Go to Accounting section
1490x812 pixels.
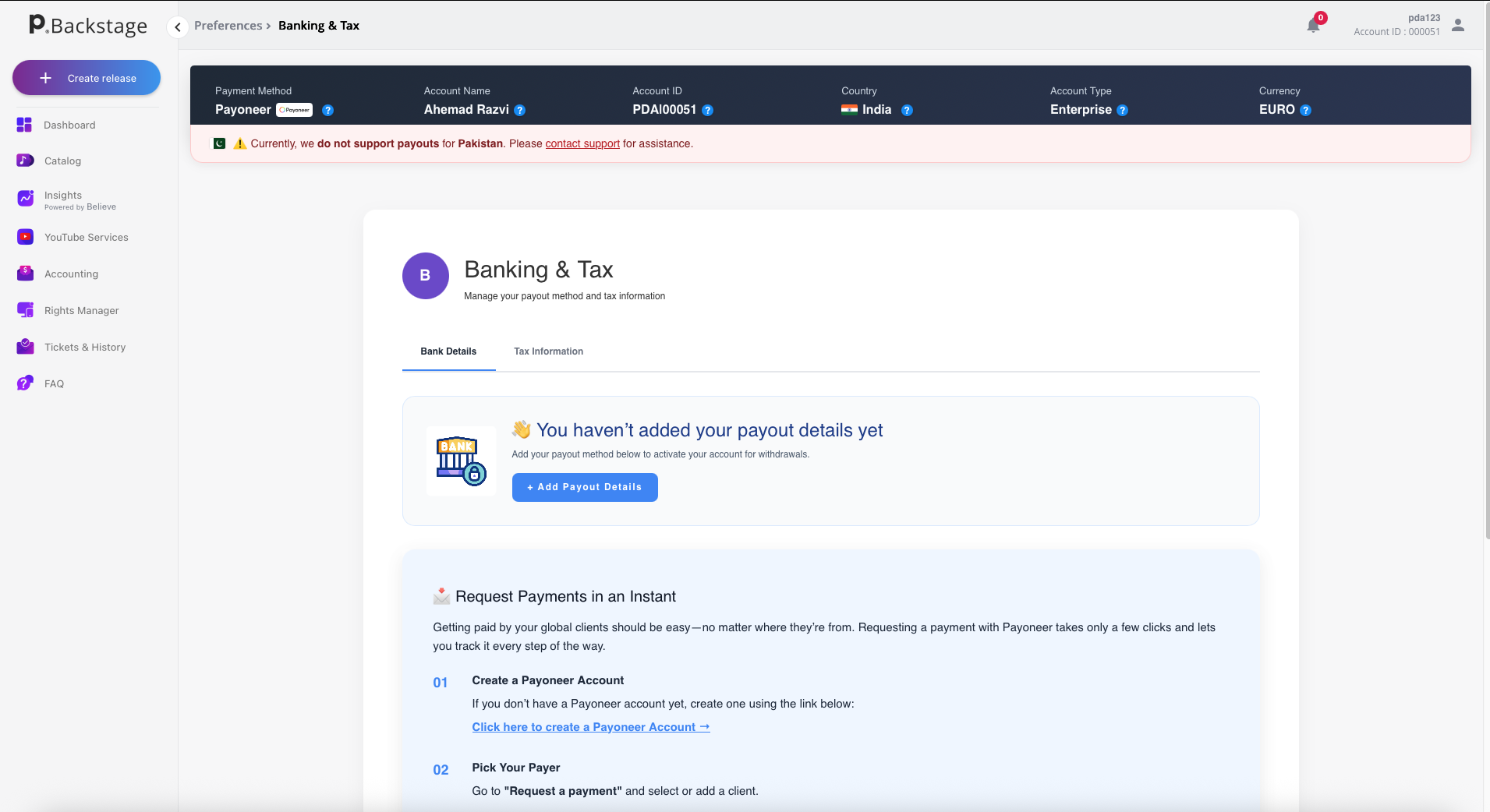click(x=71, y=274)
